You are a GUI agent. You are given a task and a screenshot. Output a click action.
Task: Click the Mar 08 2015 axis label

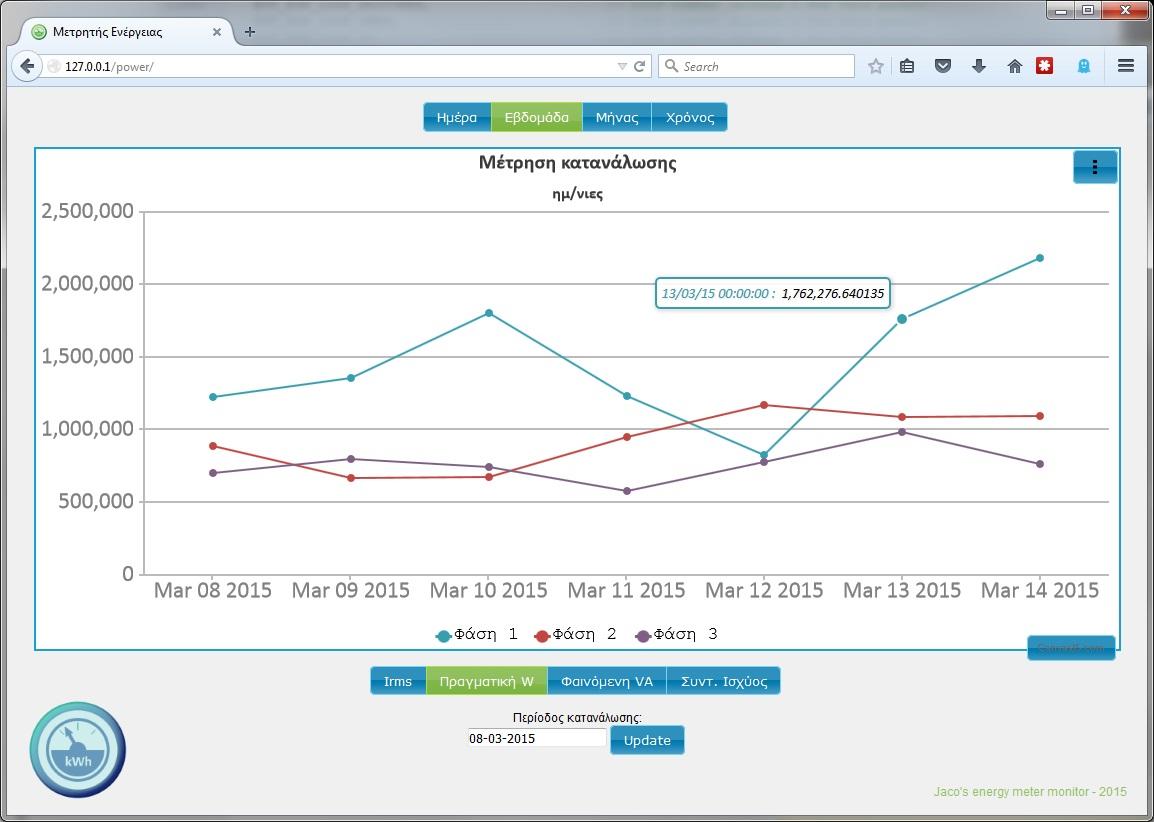click(213, 590)
